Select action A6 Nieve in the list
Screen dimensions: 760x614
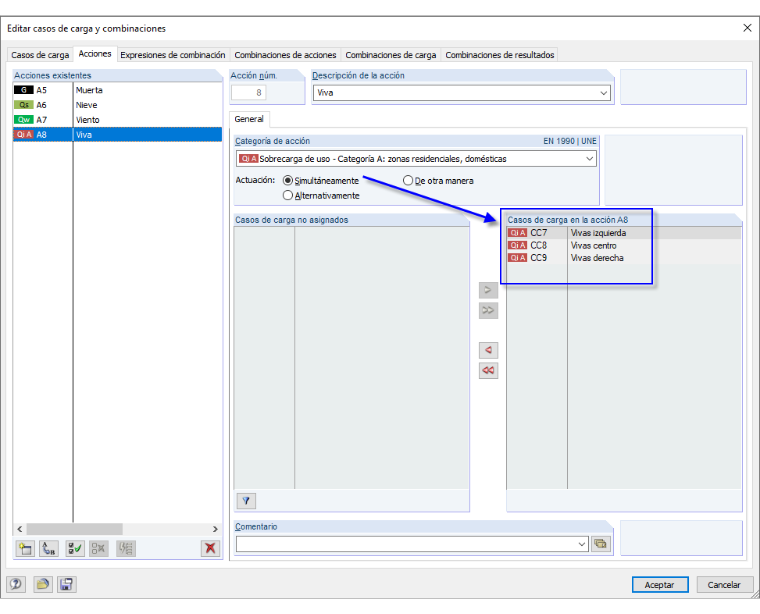(118, 105)
